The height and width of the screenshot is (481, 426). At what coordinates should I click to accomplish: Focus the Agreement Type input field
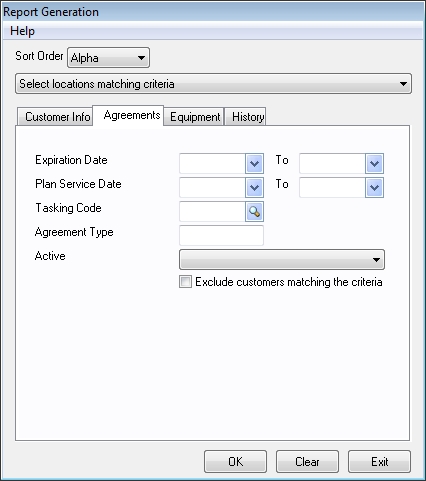click(x=221, y=235)
